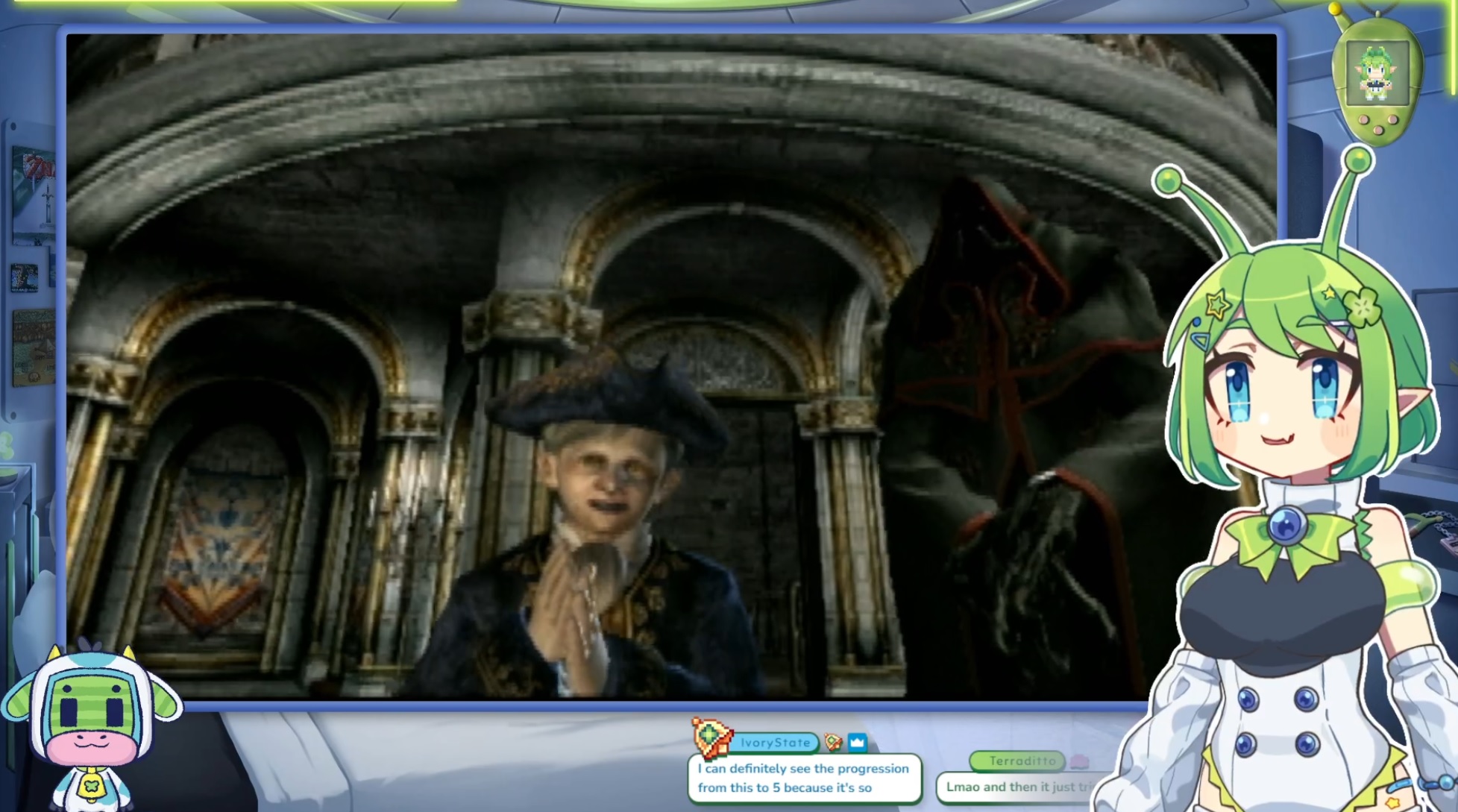
Task: Click the small bell badge after IvoryState's name
Action: pos(833,742)
